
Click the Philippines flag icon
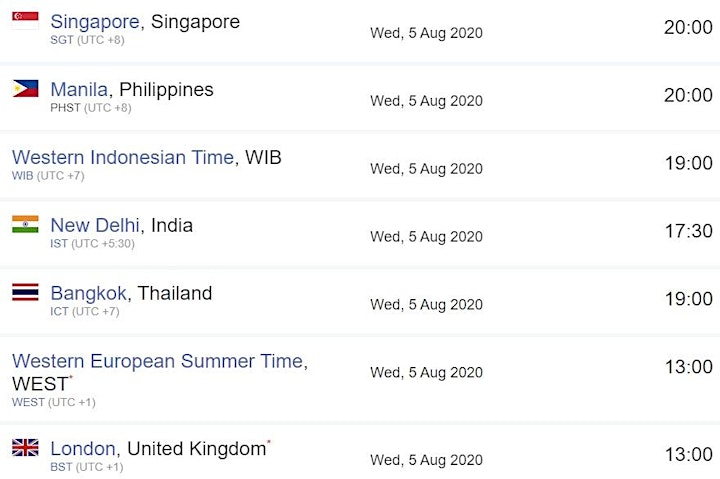25,88
